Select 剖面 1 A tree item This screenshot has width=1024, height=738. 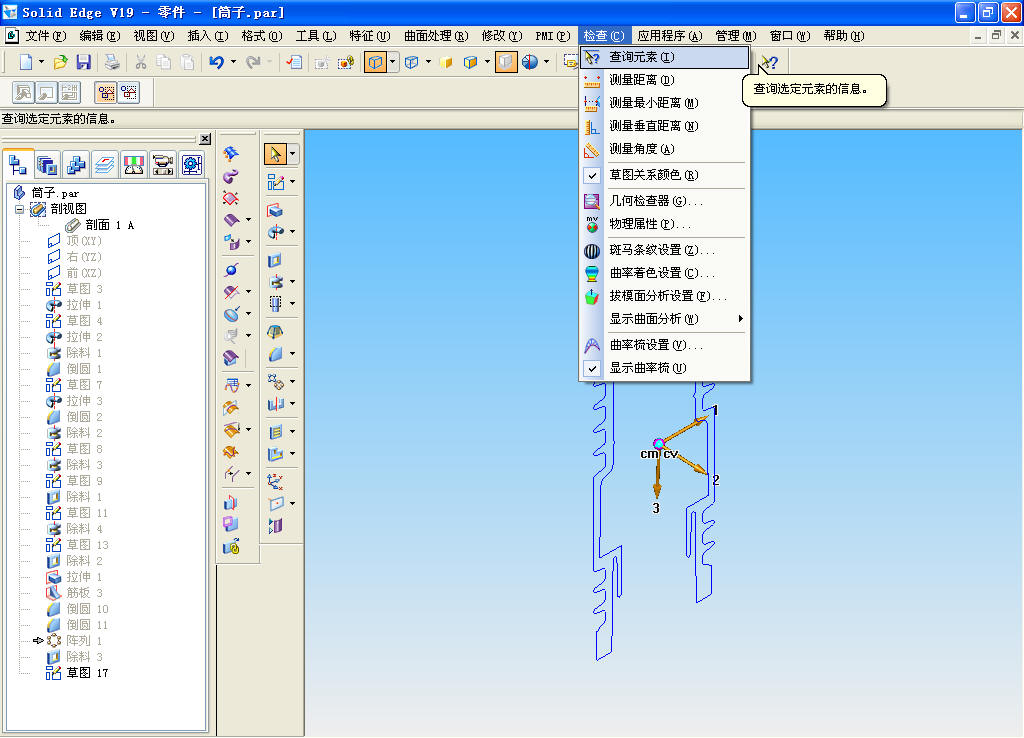(x=110, y=225)
